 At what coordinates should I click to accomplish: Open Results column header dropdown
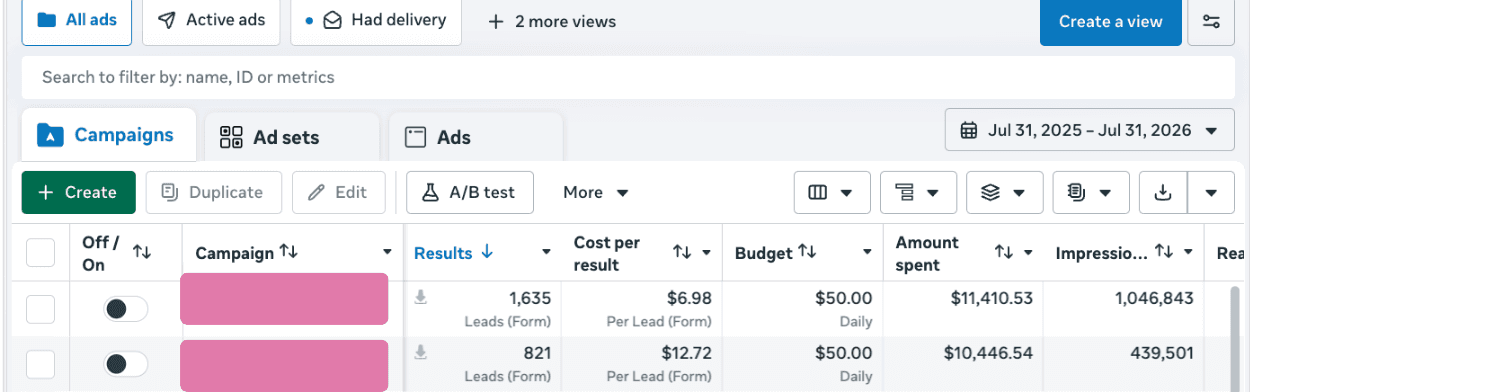[547, 253]
